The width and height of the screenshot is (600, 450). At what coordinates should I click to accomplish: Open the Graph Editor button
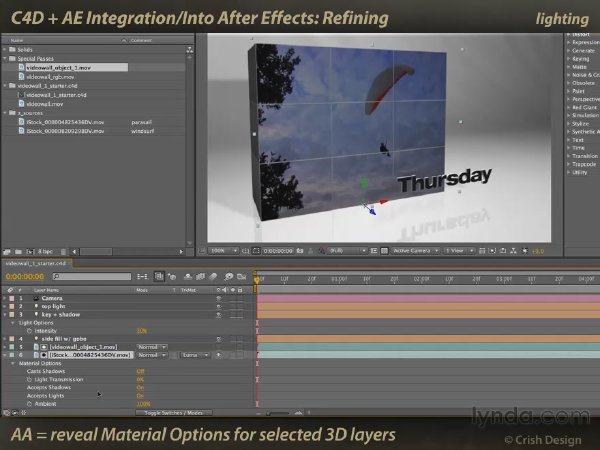pyautogui.click(x=241, y=276)
